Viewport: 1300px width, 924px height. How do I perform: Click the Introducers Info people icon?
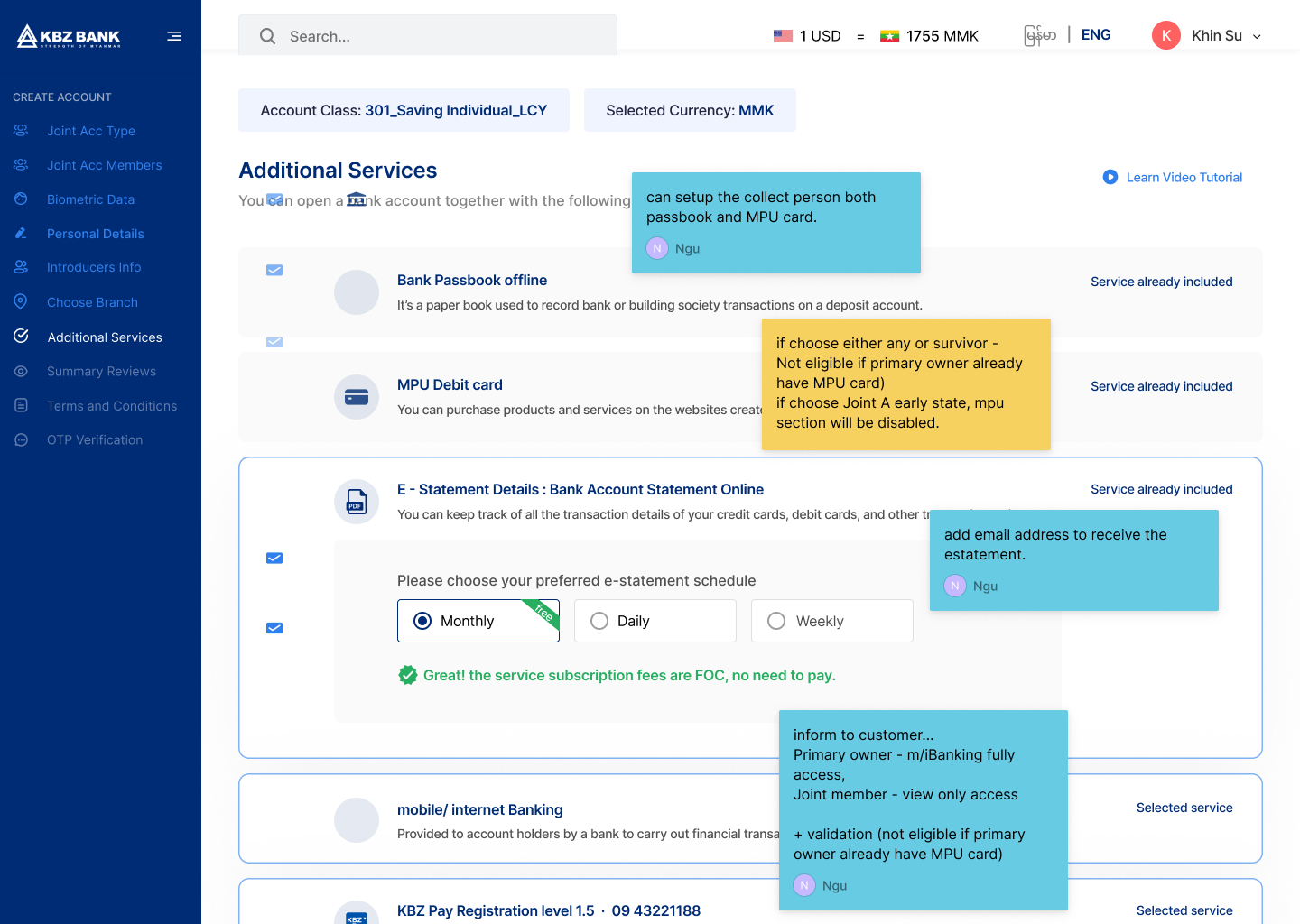pos(21,267)
